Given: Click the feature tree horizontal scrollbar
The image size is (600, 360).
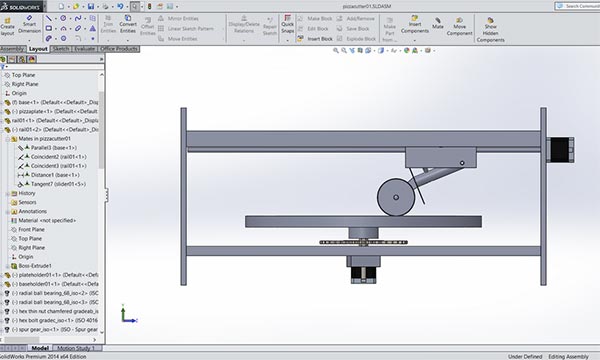Looking at the screenshot, I should (22, 340).
